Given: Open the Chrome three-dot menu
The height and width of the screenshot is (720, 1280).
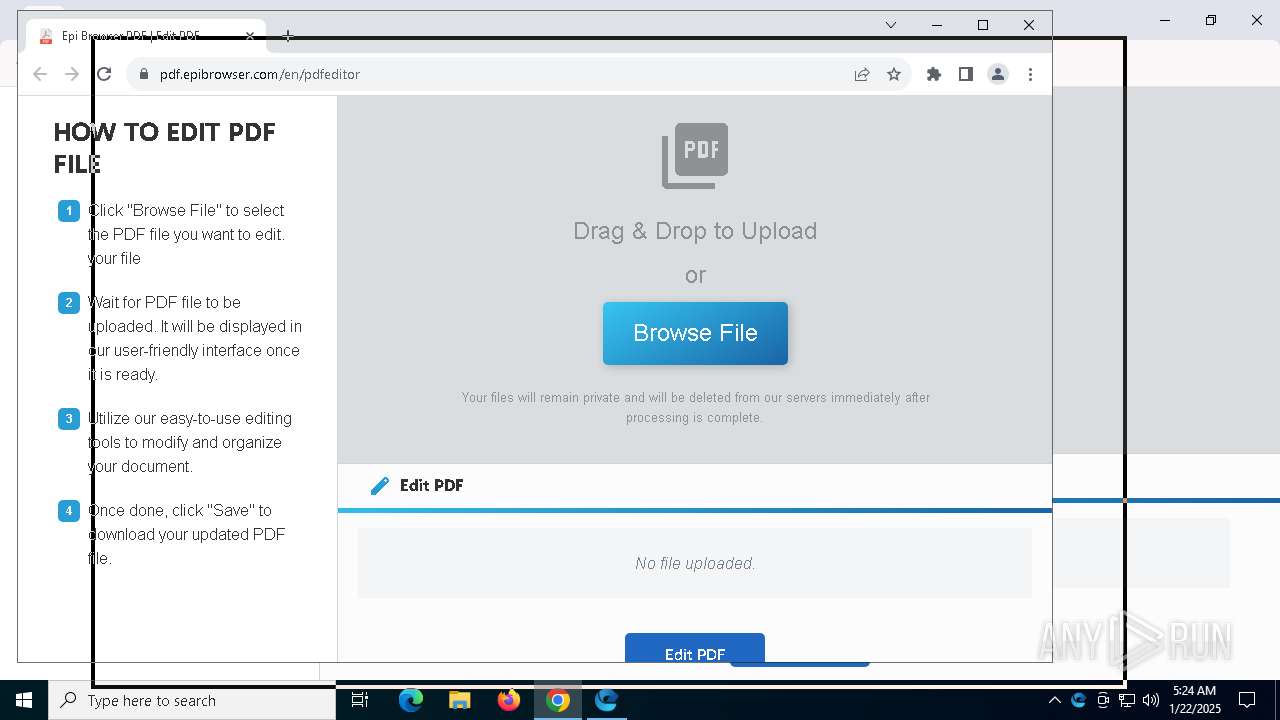Looking at the screenshot, I should point(1030,74).
